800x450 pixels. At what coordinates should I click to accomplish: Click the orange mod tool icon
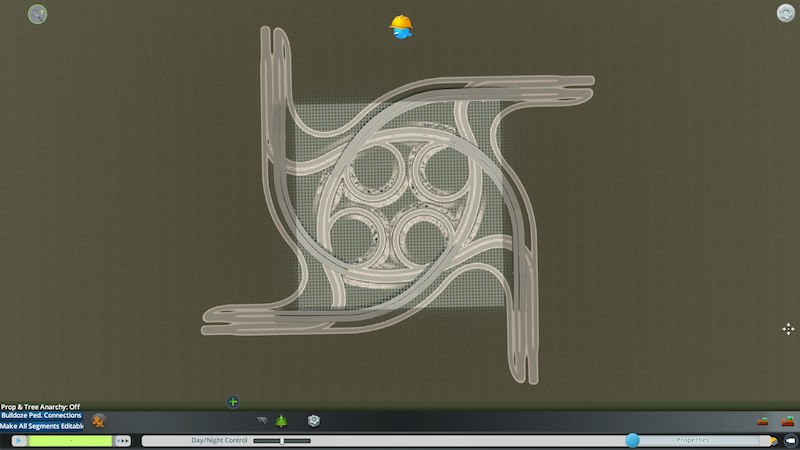point(98,421)
